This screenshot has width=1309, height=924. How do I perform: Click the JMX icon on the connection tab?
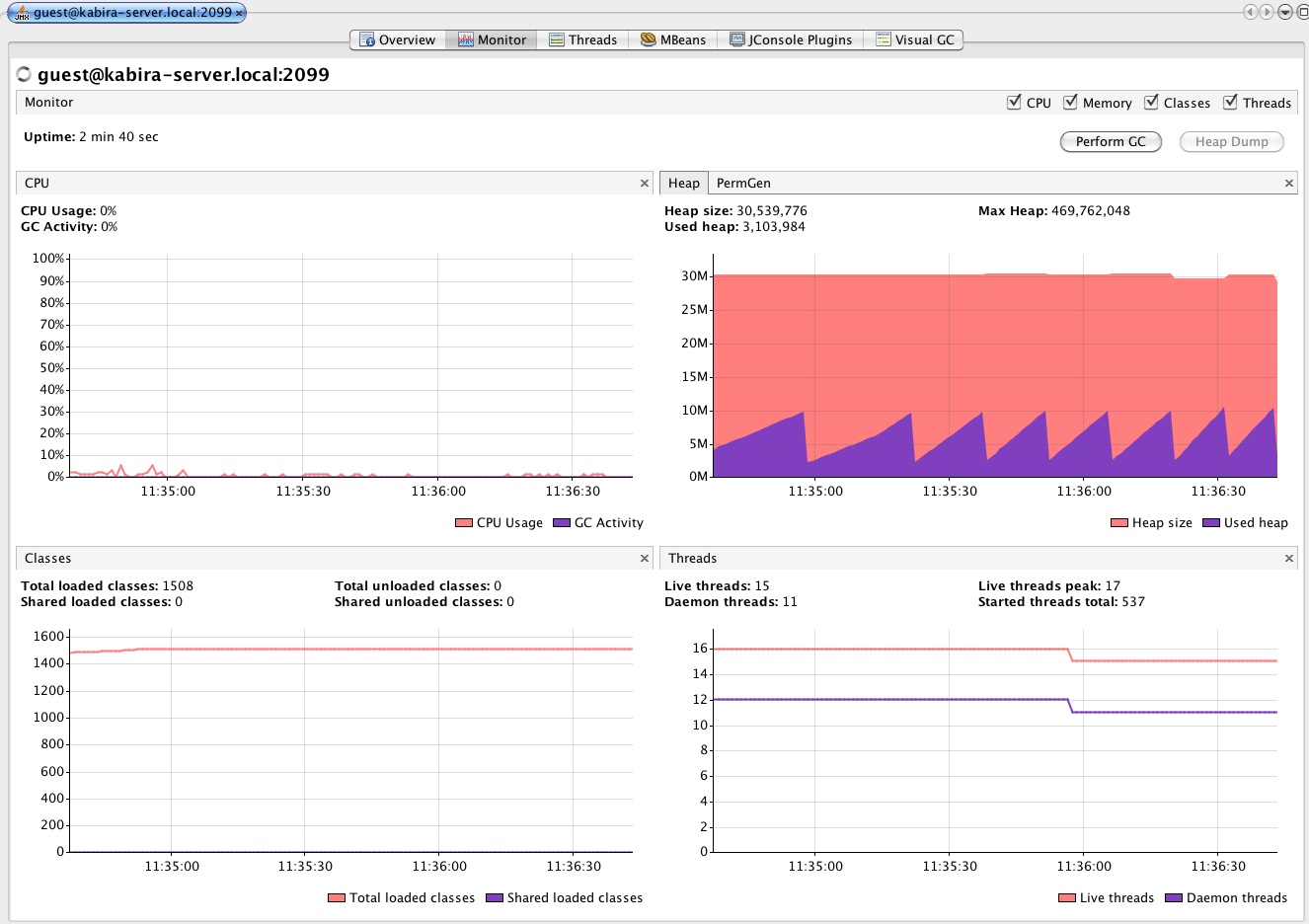[21, 13]
